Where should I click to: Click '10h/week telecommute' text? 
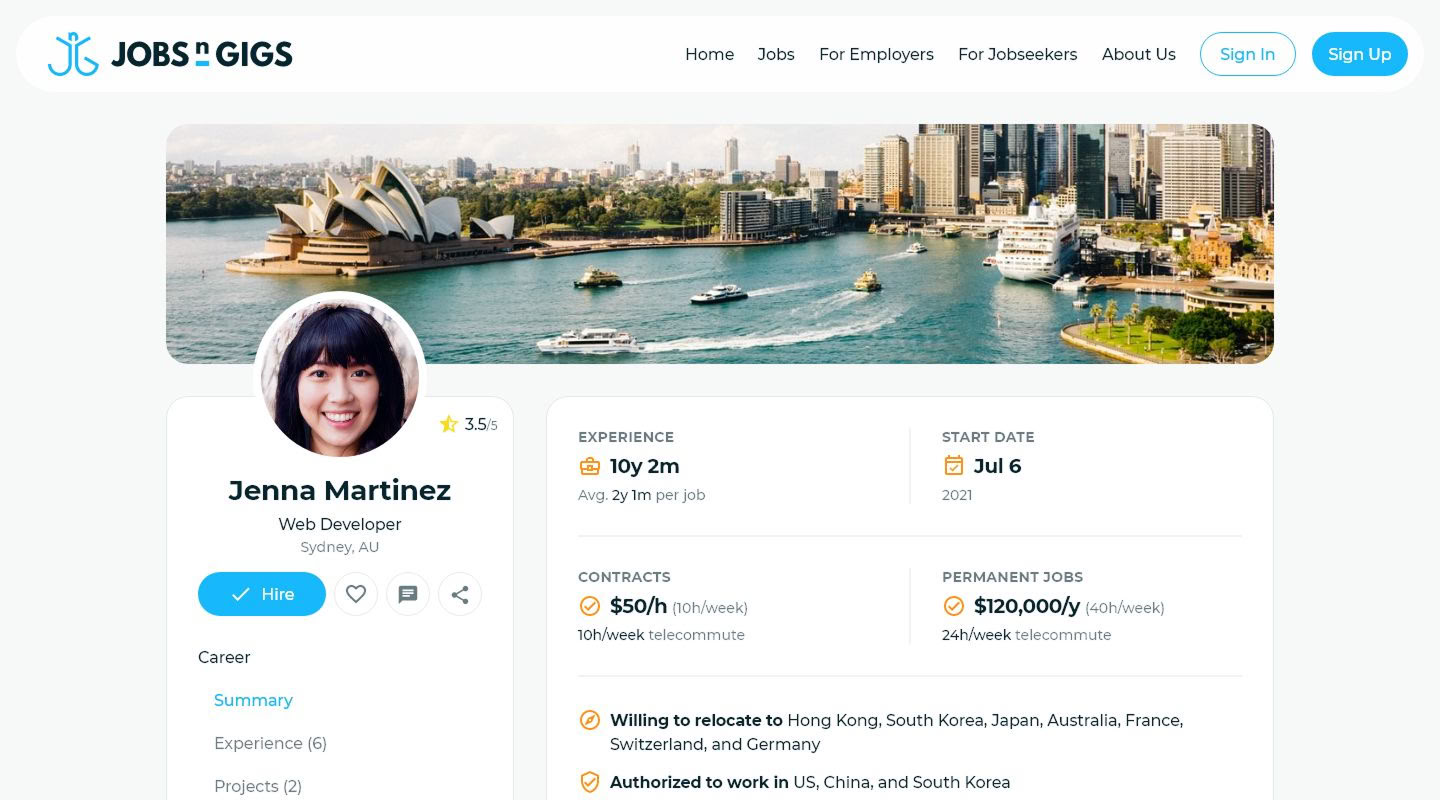661,635
